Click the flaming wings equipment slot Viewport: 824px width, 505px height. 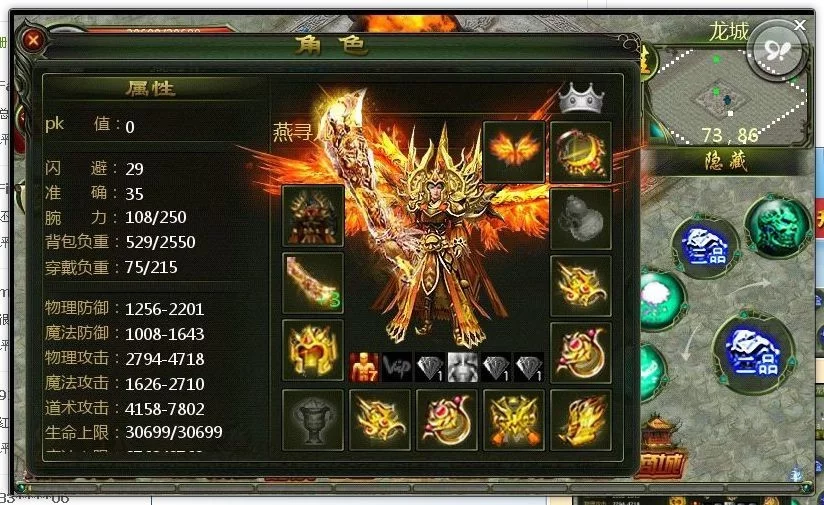click(513, 152)
